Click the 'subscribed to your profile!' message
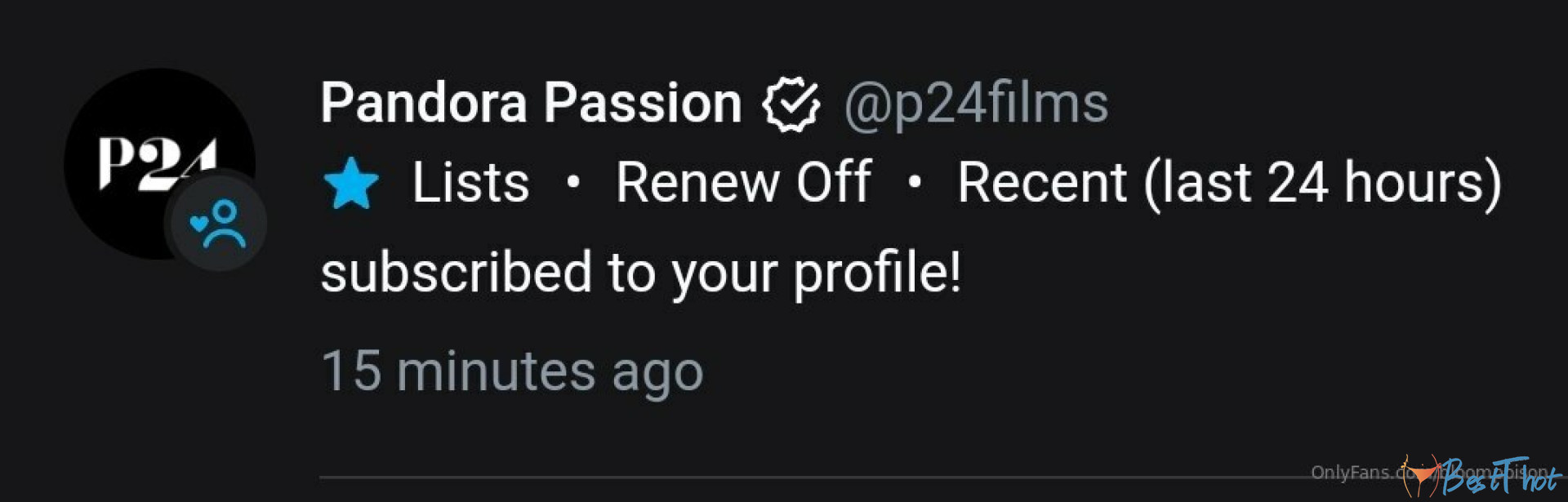The width and height of the screenshot is (1568, 502). point(641,273)
